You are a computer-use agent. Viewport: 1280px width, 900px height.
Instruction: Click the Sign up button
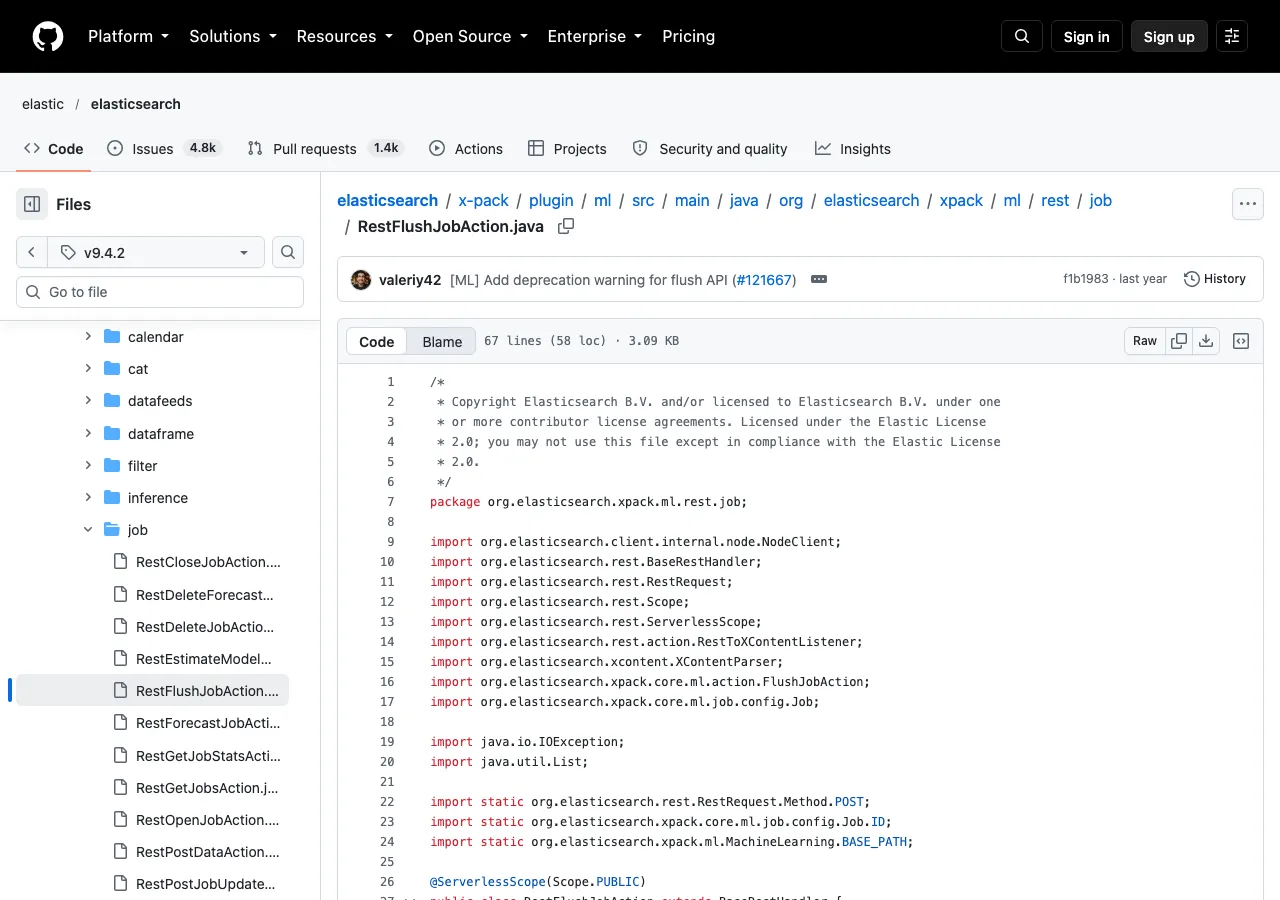click(x=1169, y=36)
